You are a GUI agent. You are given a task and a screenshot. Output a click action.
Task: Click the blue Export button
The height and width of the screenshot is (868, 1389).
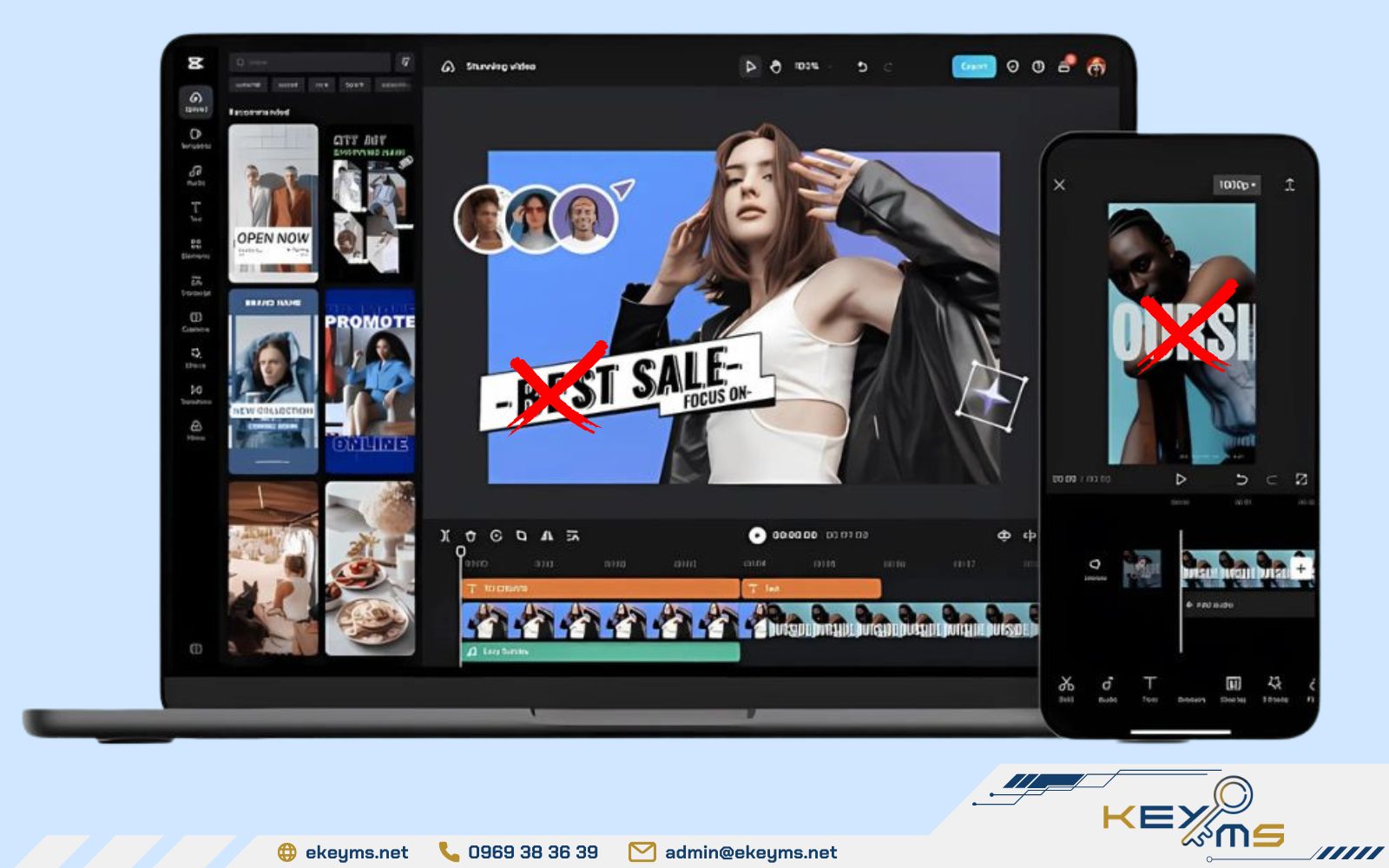[x=973, y=67]
